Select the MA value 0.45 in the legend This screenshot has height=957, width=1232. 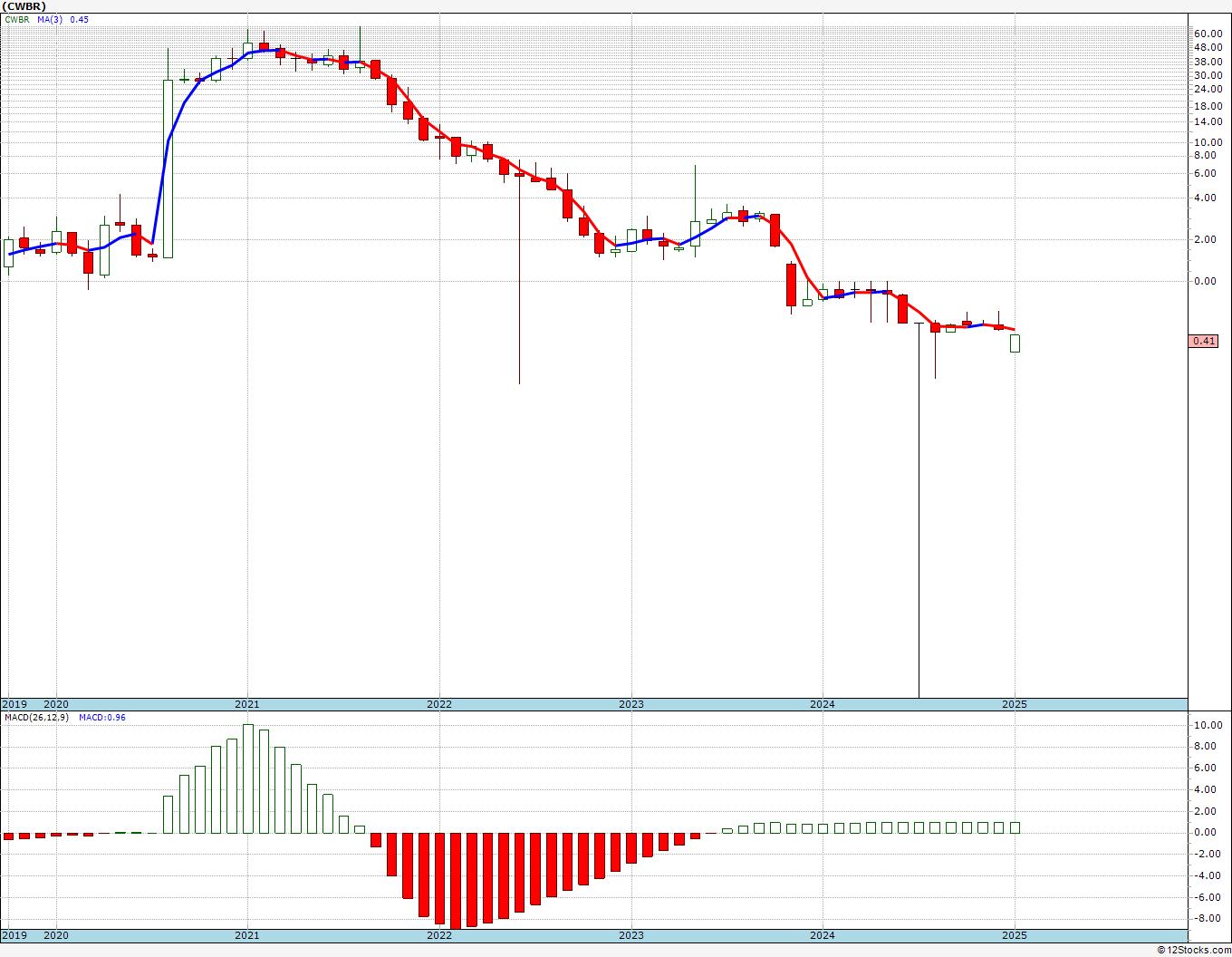(80, 19)
